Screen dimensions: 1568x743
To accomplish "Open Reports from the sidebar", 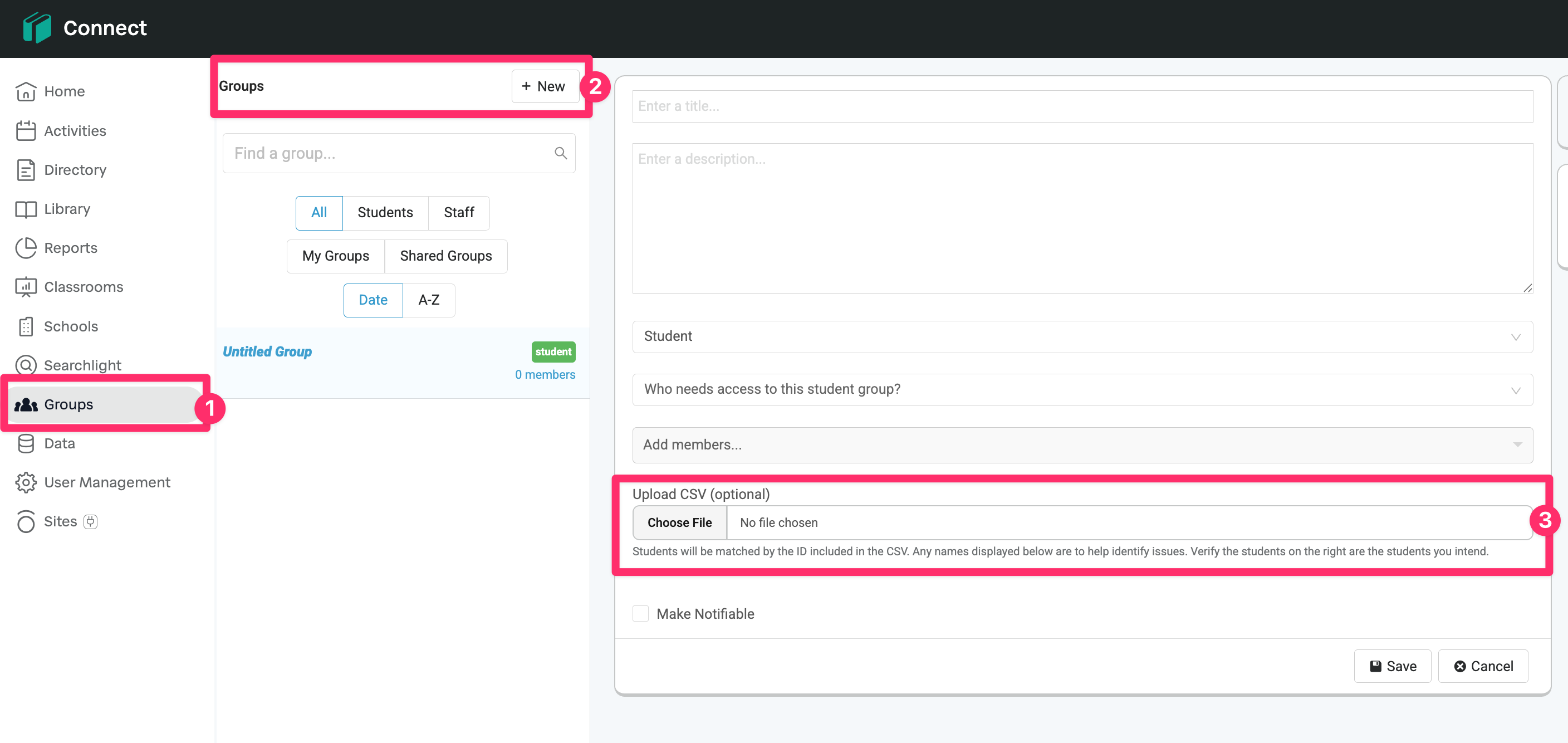I will pyautogui.click(x=71, y=248).
